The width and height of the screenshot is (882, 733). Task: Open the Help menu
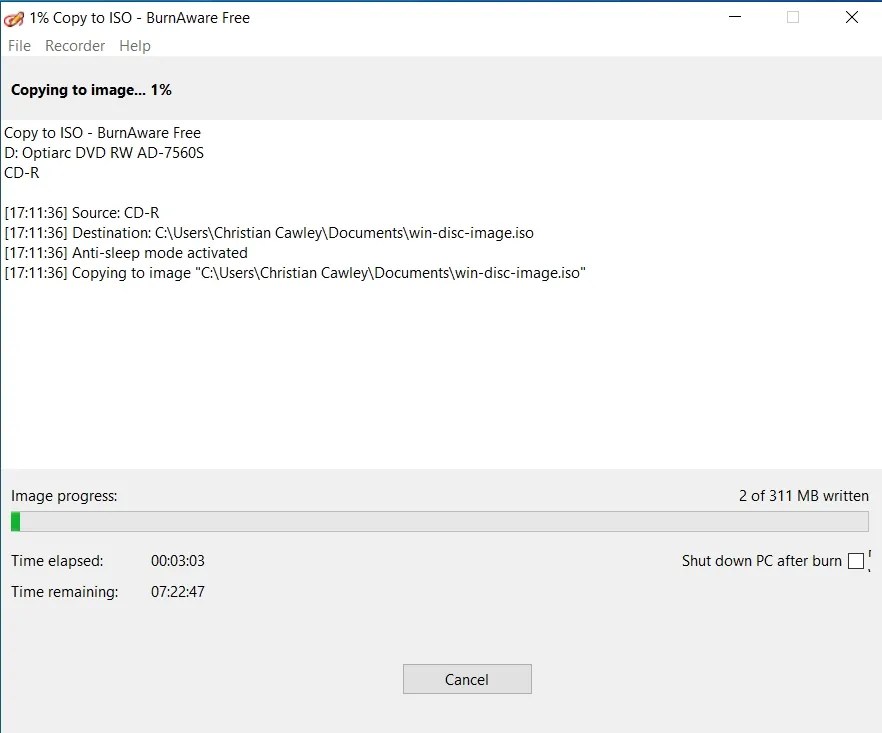click(135, 45)
